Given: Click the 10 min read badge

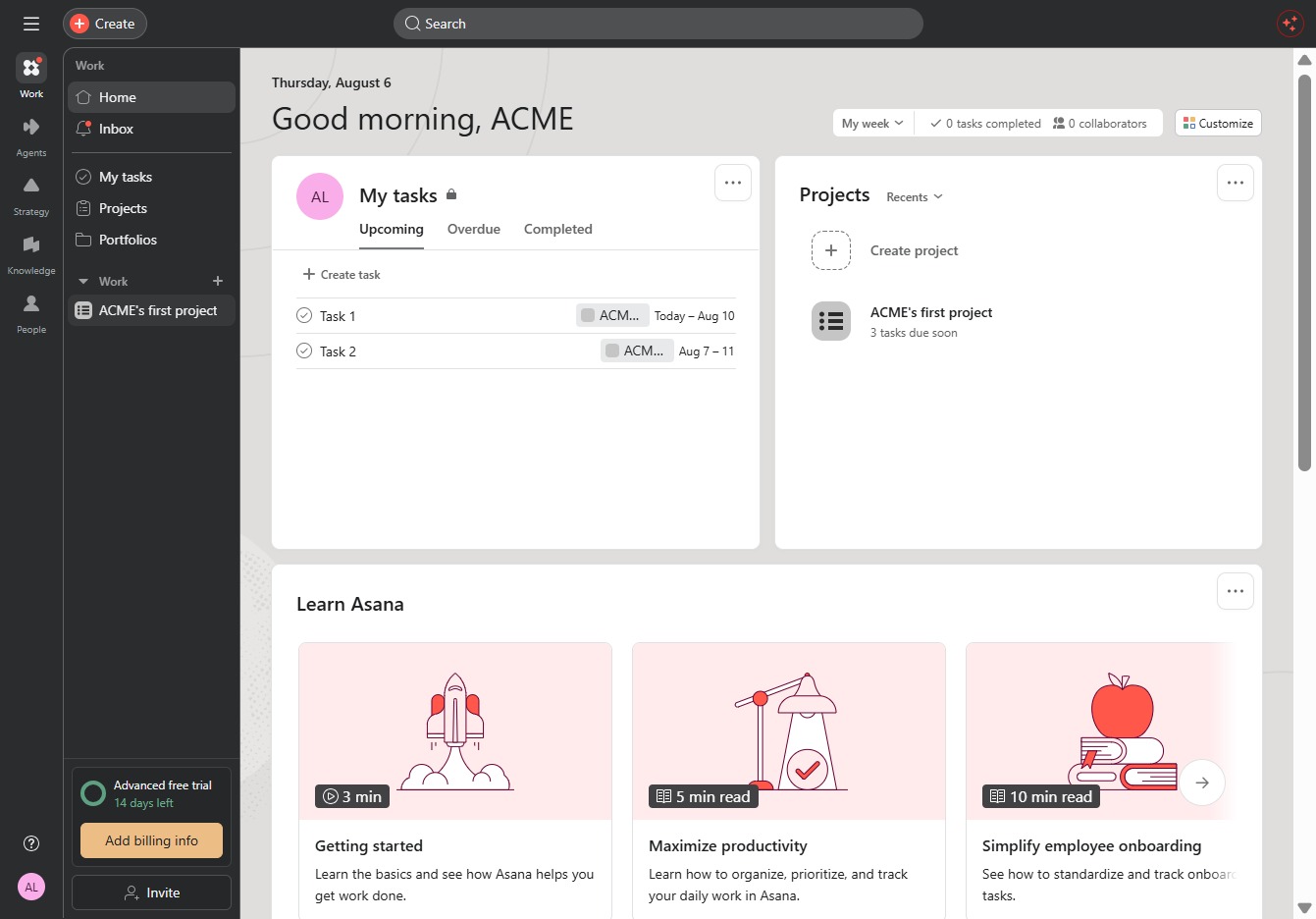Looking at the screenshot, I should [x=1041, y=796].
